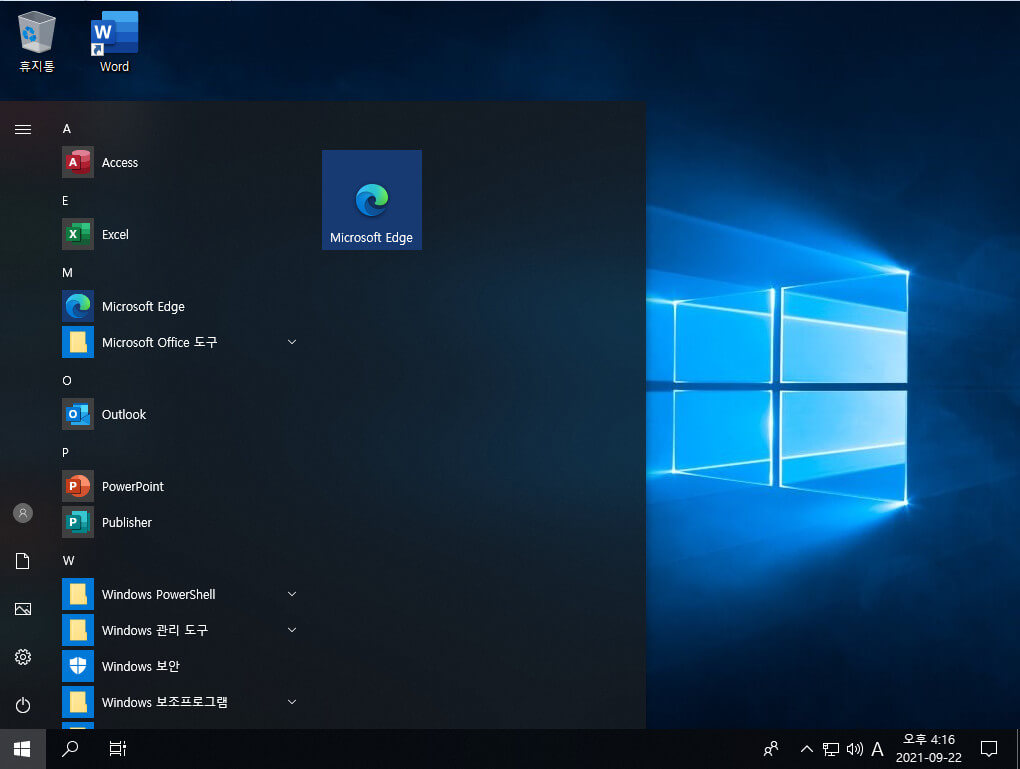The width and height of the screenshot is (1020, 769).
Task: Expand Windows 관리 도구 chevron
Action: [292, 630]
